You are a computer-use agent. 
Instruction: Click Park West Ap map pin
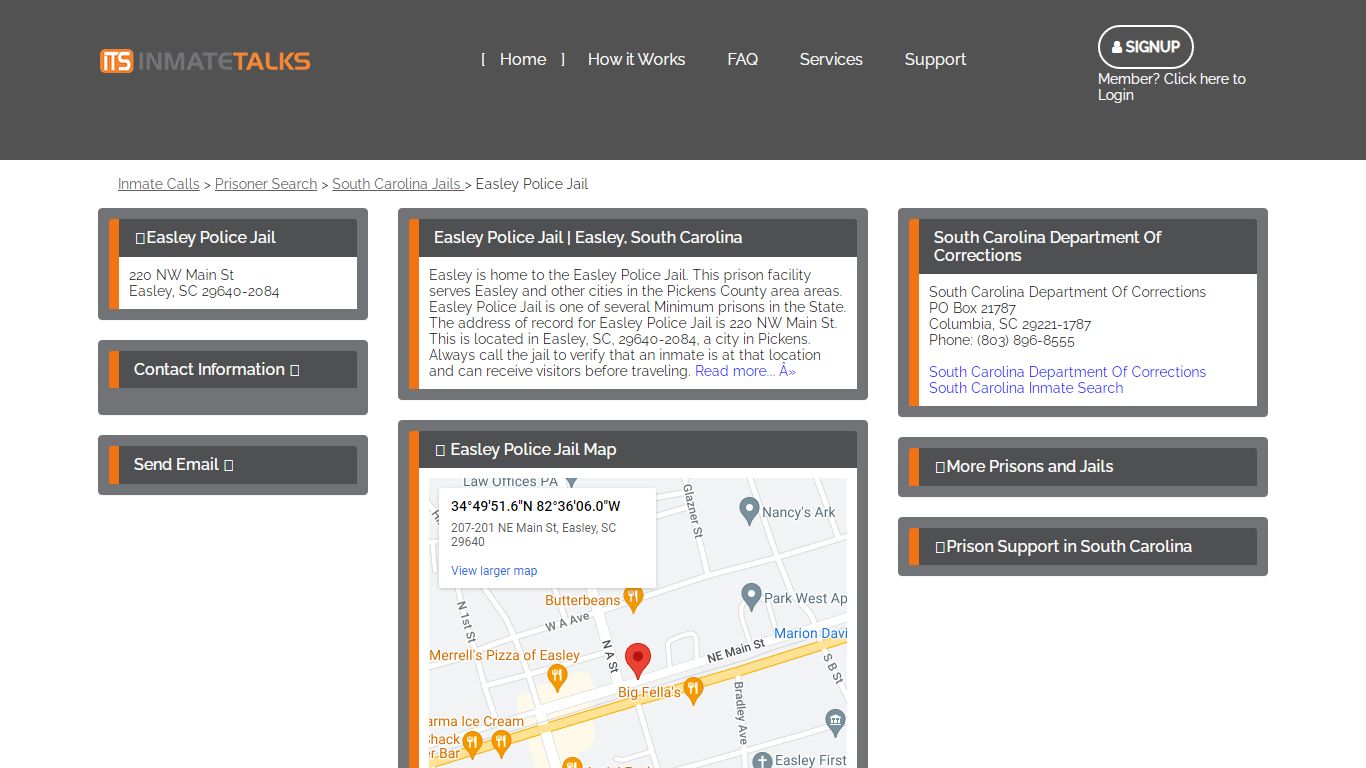[x=752, y=597]
